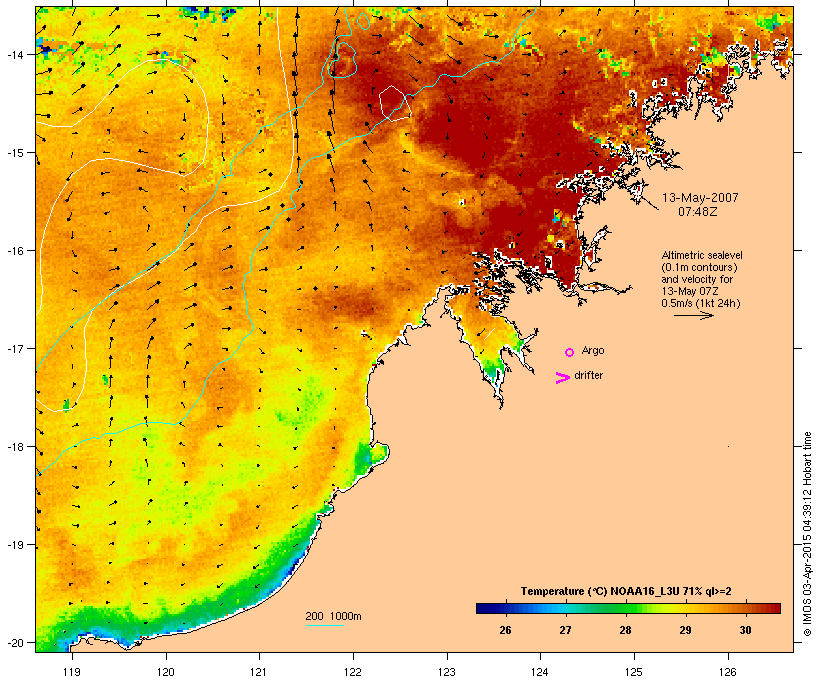This screenshot has height=680, width=820.
Task: Click the small white pentagon sea-level contour
Action: click(x=395, y=104)
